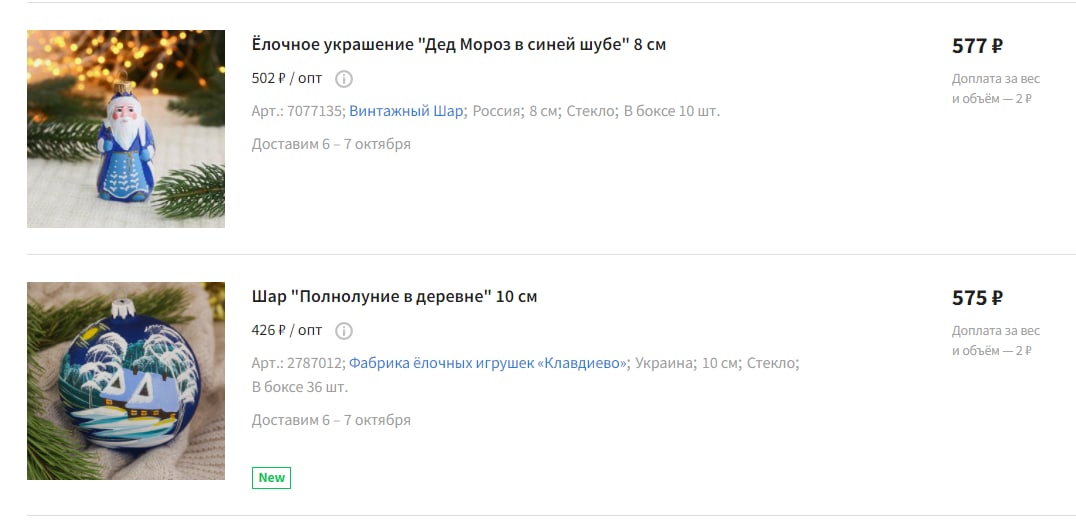Viewport: 1076px width, 531px height.
Task: Select the 577 ₽ price
Action: point(977,46)
